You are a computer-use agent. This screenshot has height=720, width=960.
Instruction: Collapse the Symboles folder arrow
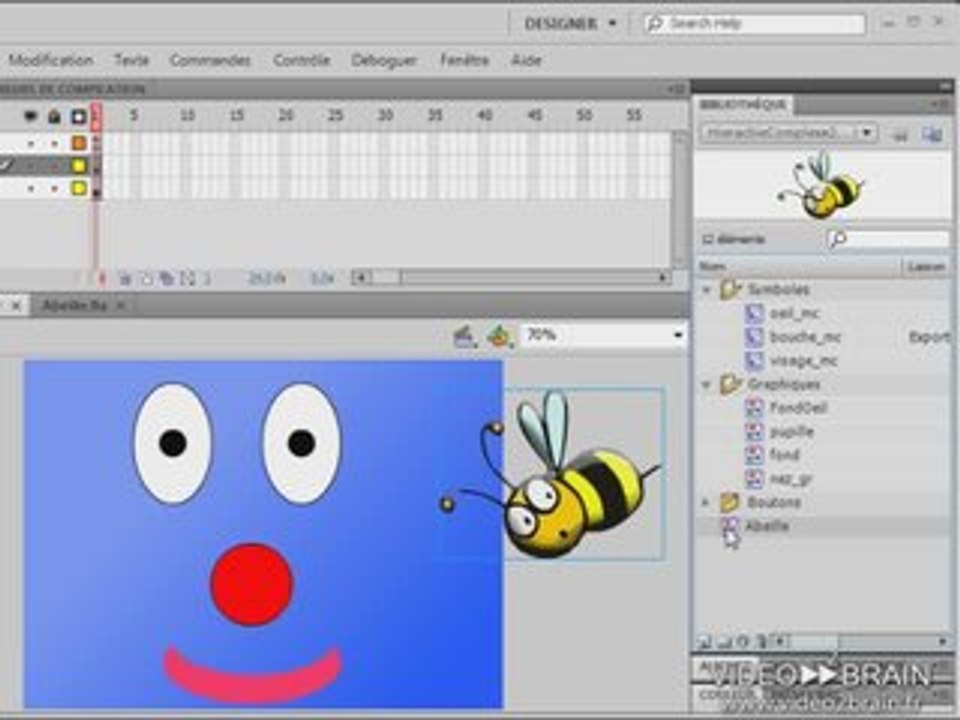(706, 289)
